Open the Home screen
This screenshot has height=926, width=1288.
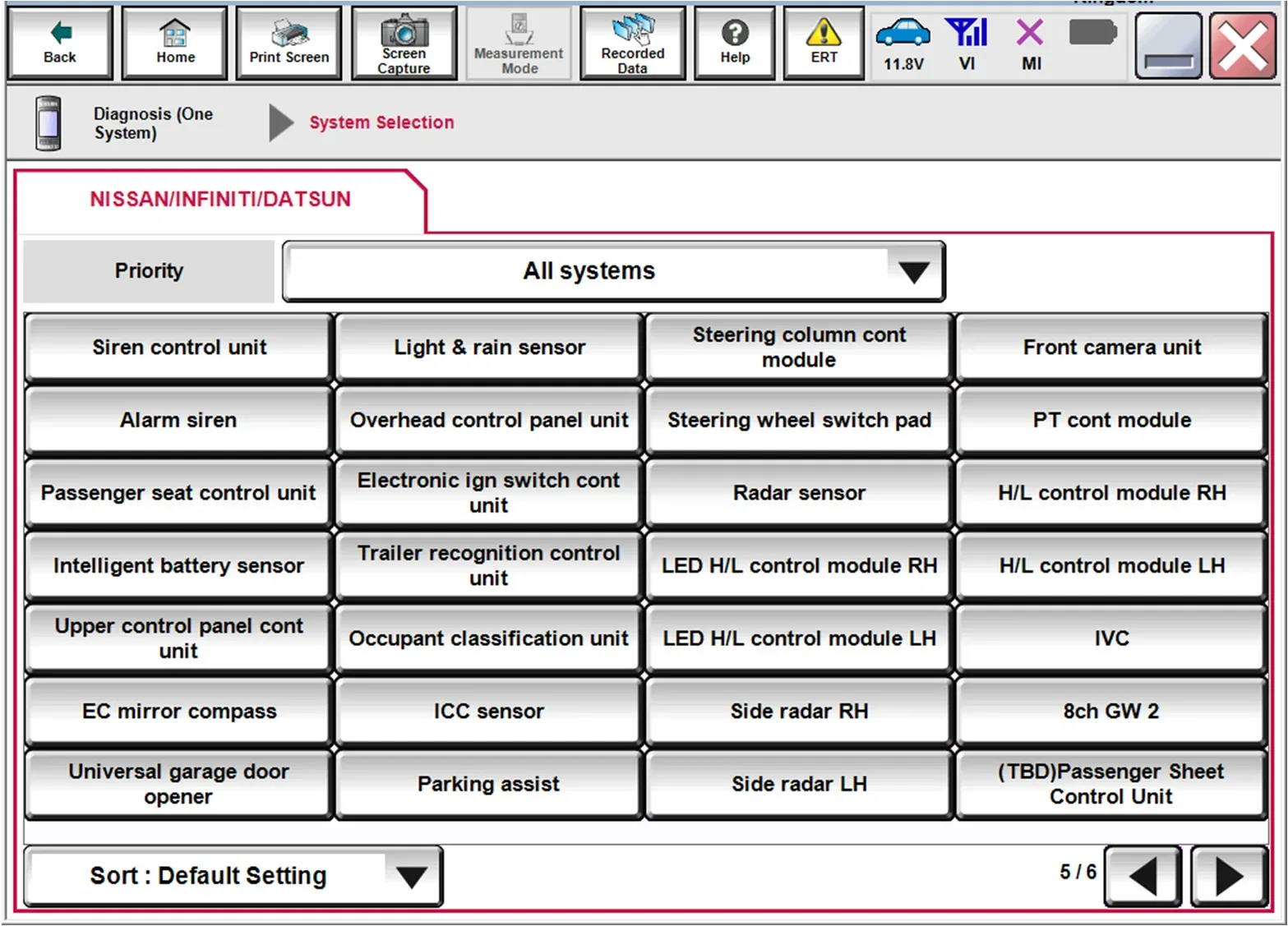[x=175, y=44]
